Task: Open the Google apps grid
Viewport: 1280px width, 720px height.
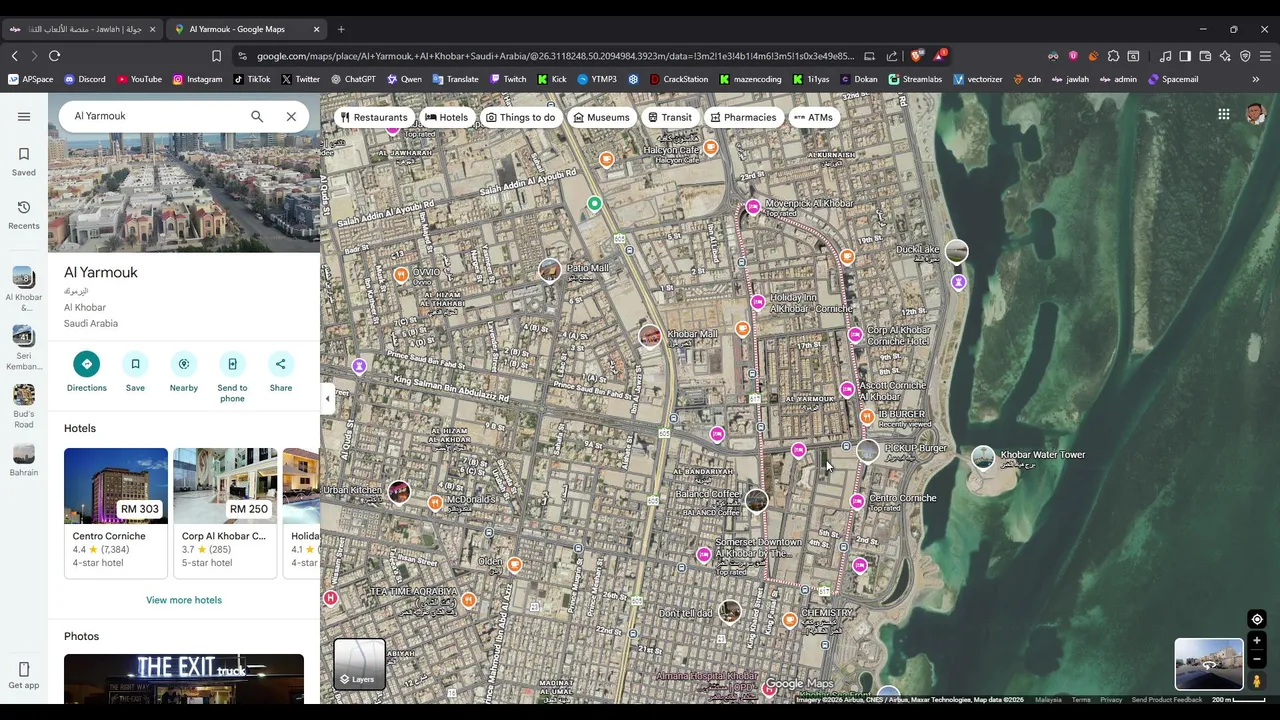Action: coord(1223,114)
